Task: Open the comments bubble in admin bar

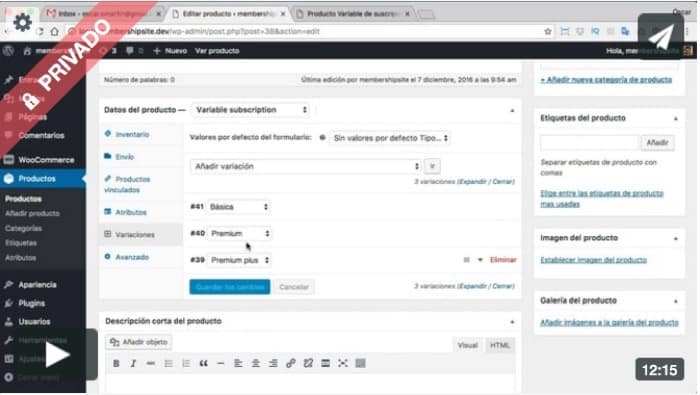Action: [130, 50]
